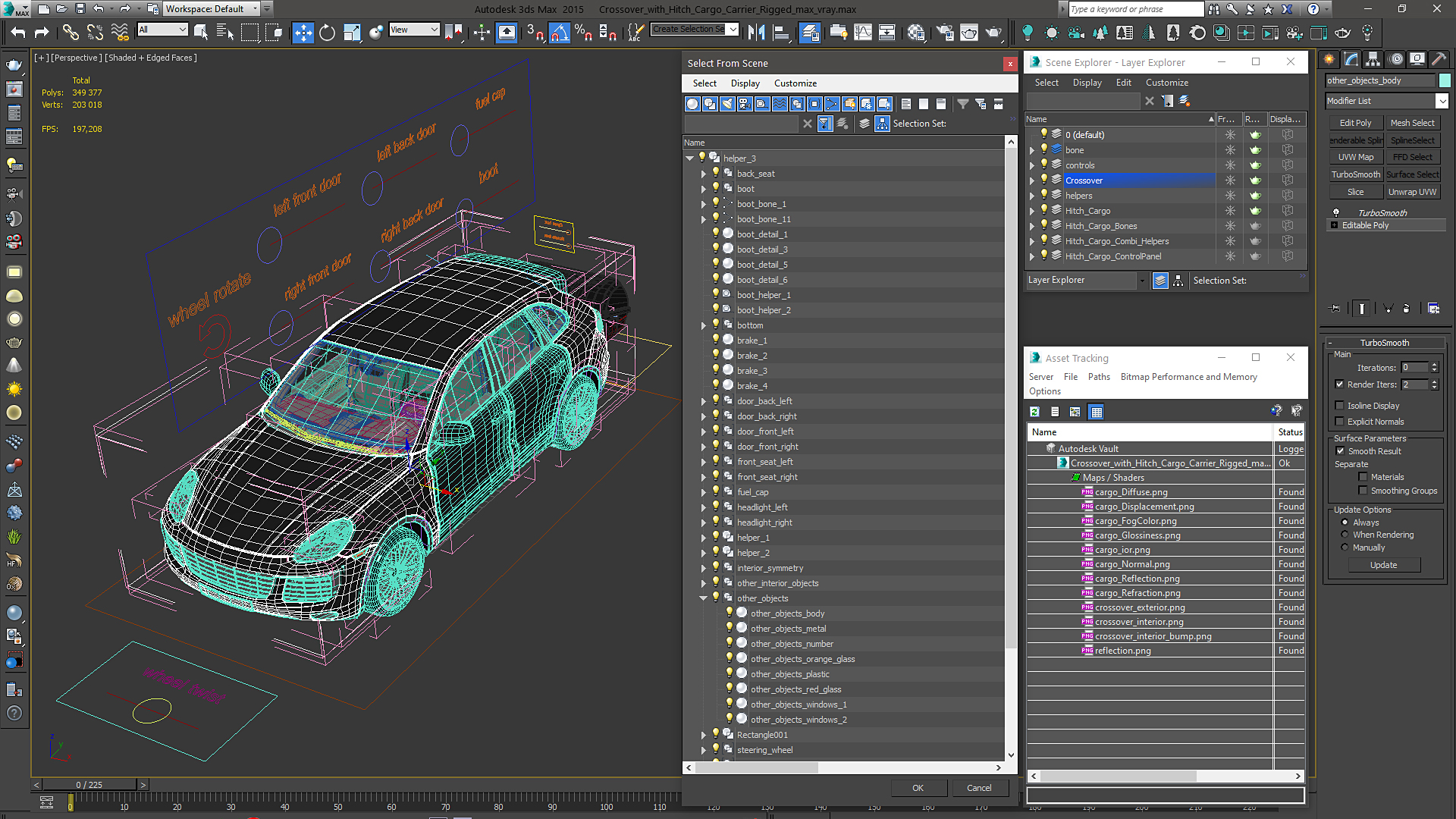This screenshot has width=1456, height=819.
Task: Open the Utilities hammer panel tab
Action: pyautogui.click(x=1439, y=59)
